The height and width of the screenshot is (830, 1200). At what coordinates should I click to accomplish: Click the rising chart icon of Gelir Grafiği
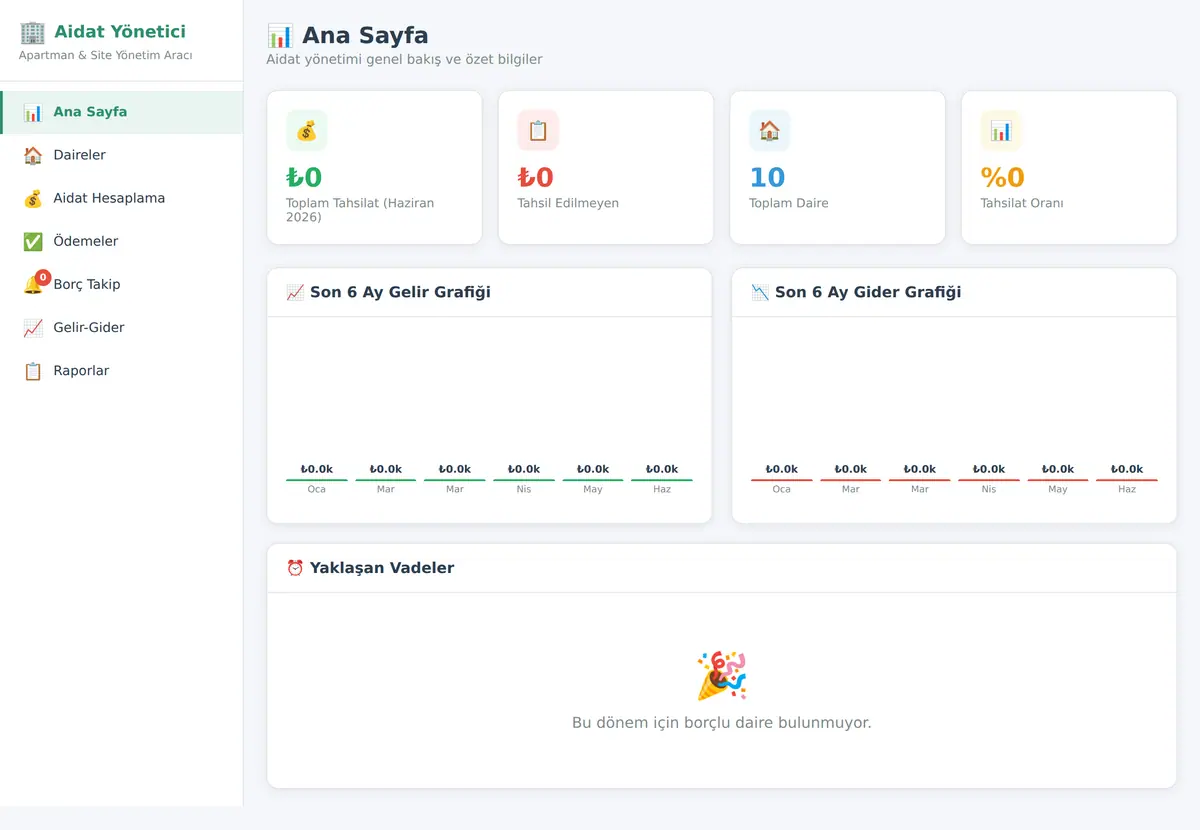pos(295,292)
